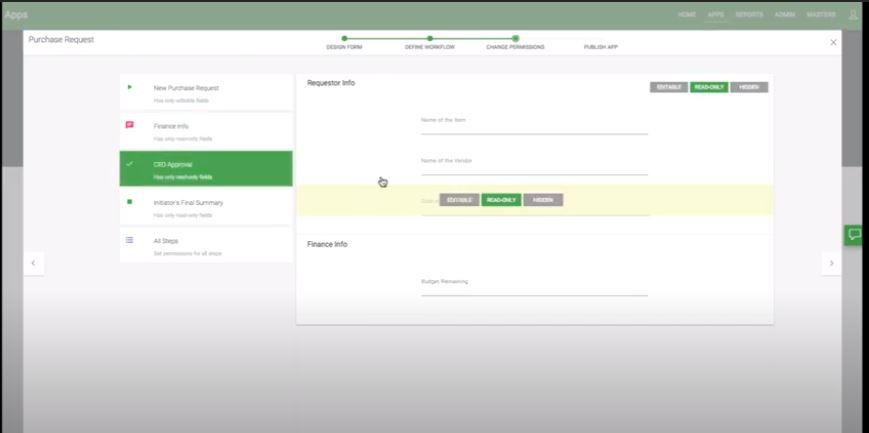
Task: Go to next step with right arrow
Action: click(831, 263)
